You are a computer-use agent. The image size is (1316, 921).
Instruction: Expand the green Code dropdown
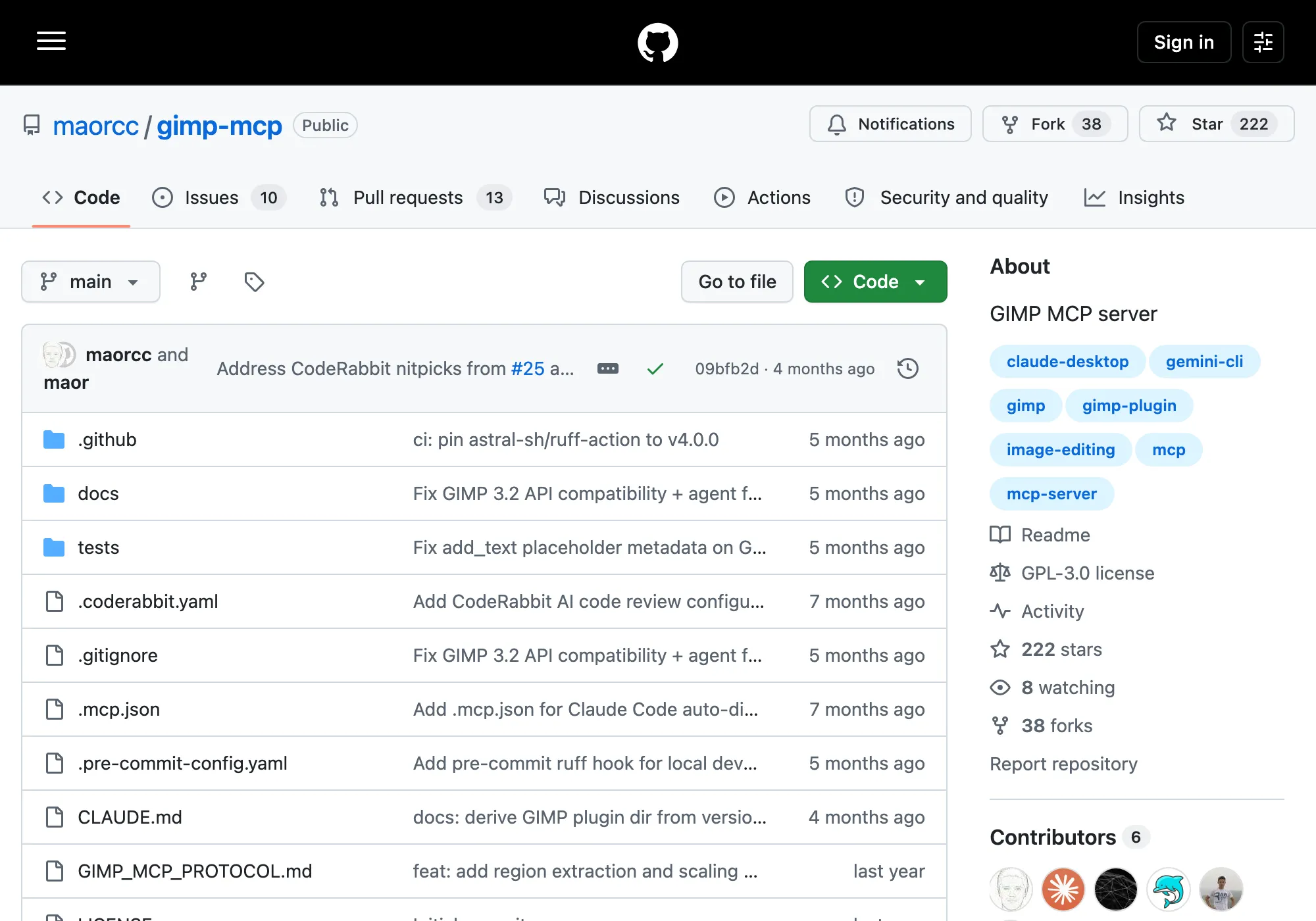875,282
